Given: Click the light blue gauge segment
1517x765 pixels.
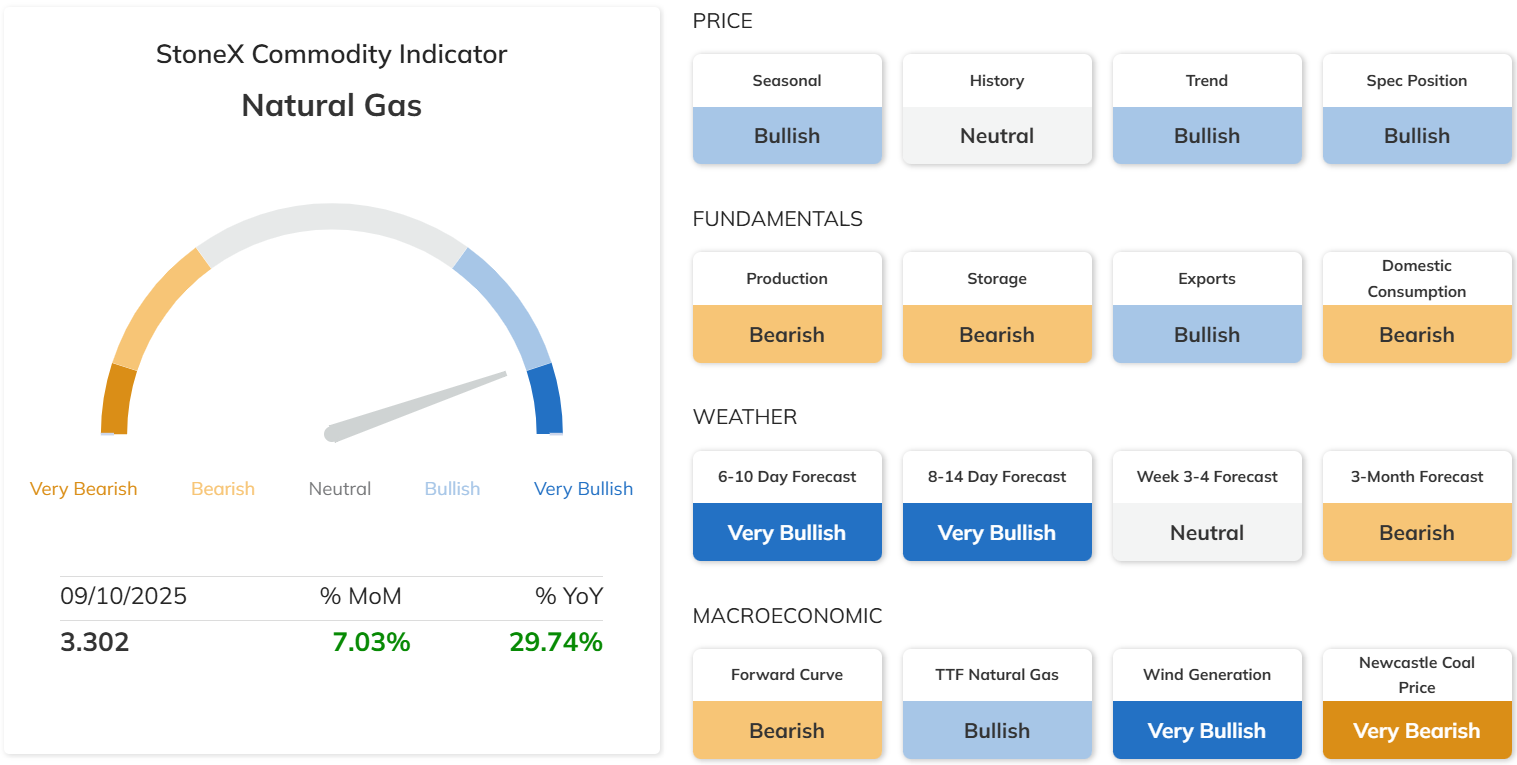Looking at the screenshot, I should tap(509, 305).
